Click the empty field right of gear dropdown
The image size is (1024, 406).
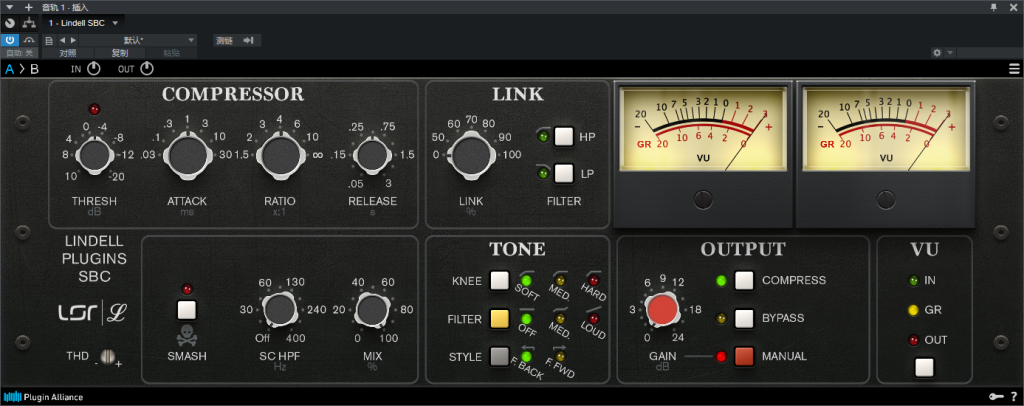pyautogui.click(x=989, y=53)
